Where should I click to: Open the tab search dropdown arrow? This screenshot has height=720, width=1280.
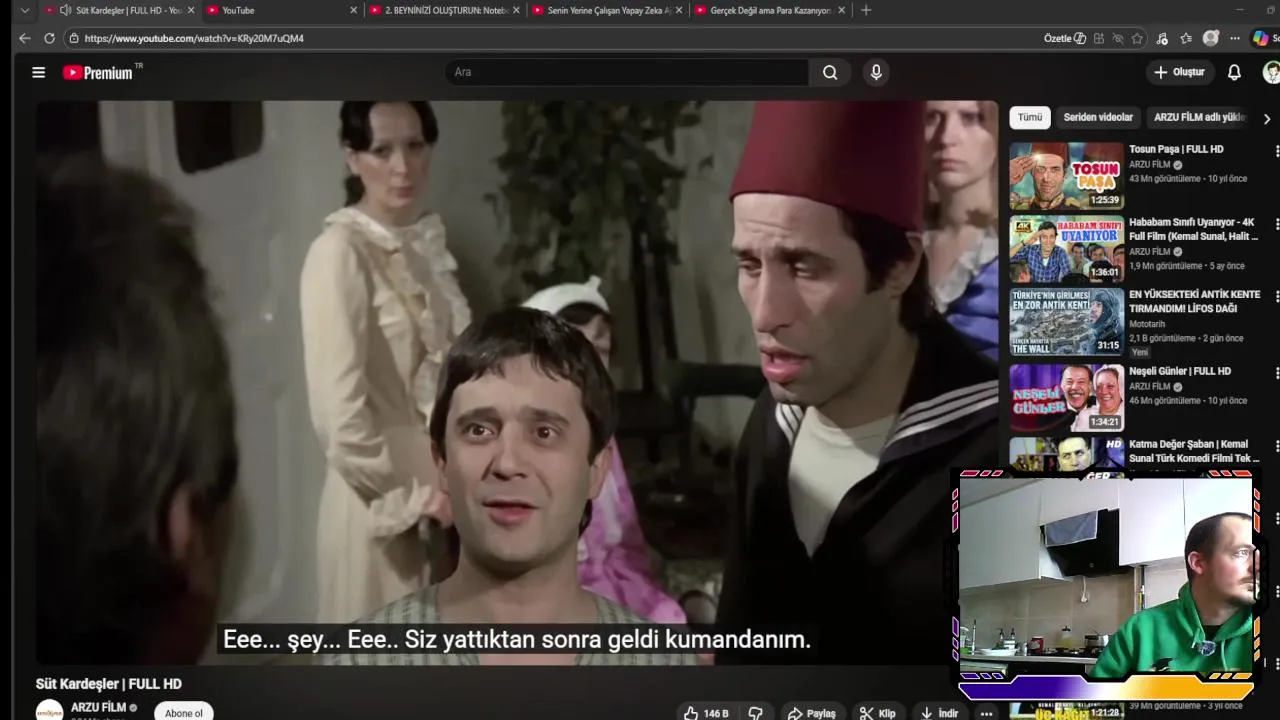click(25, 10)
